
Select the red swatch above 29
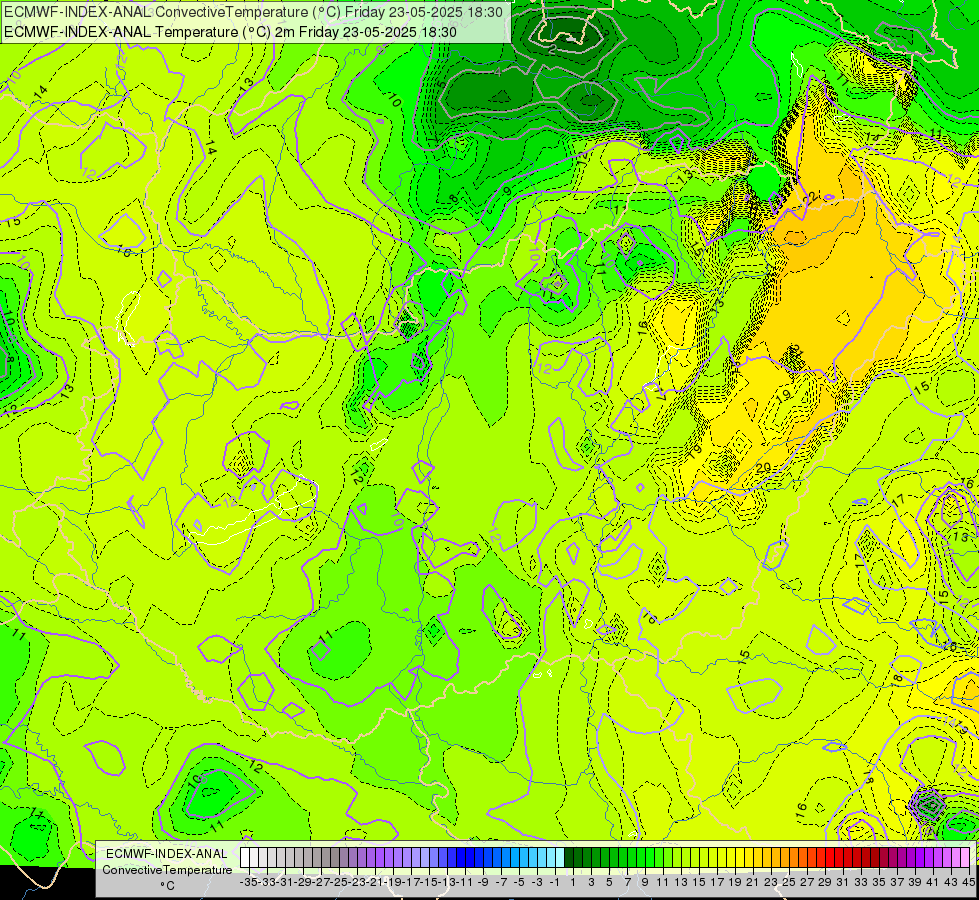(x=822, y=858)
